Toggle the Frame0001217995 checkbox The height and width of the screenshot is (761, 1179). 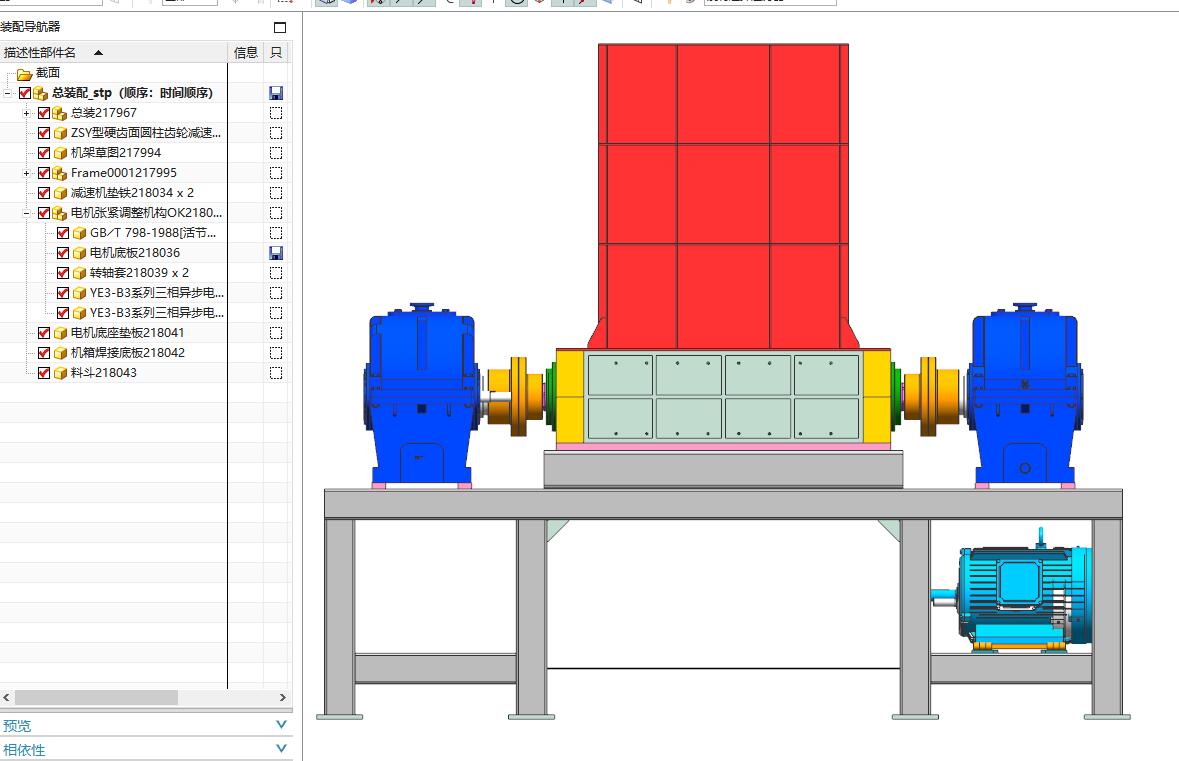[44, 173]
